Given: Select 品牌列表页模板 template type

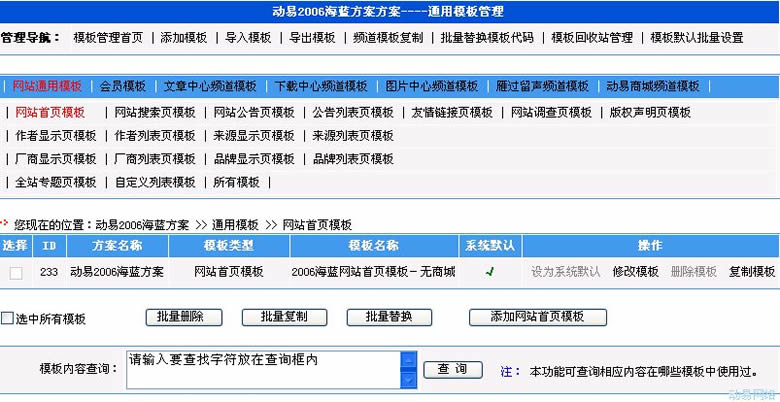Looking at the screenshot, I should [353, 159].
